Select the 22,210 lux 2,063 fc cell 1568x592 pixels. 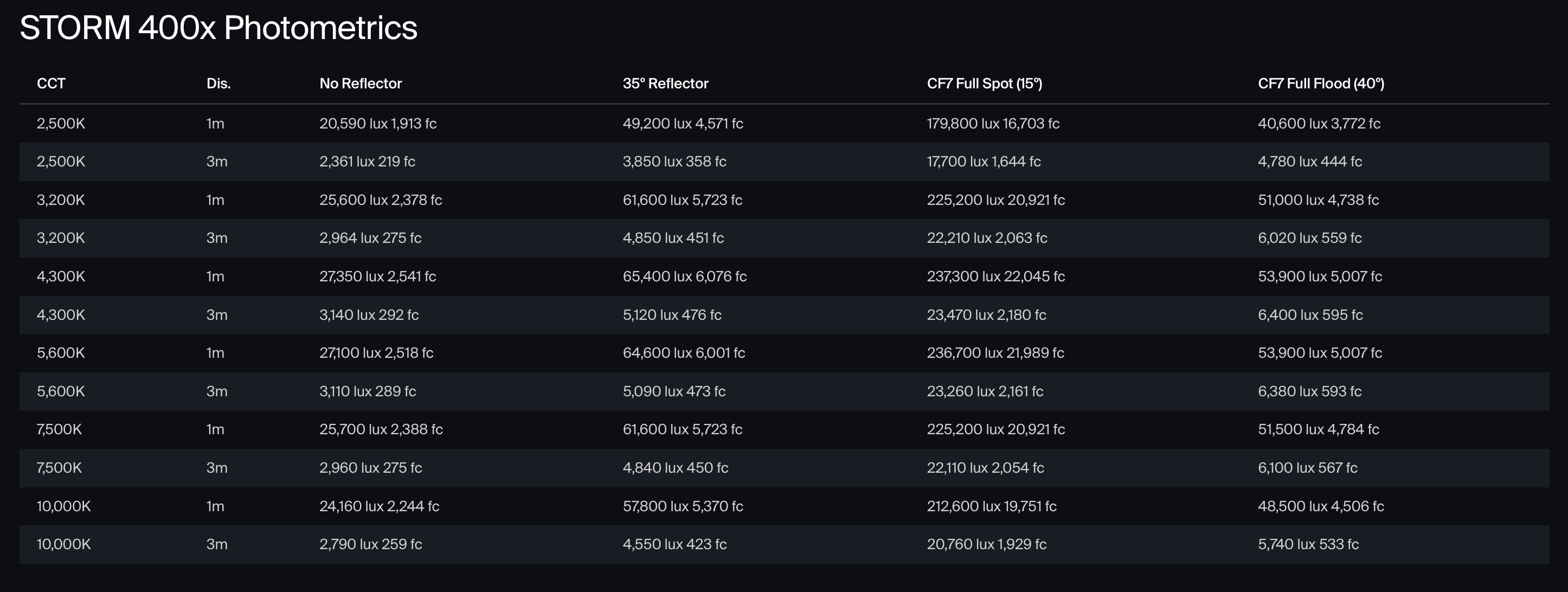pos(987,238)
